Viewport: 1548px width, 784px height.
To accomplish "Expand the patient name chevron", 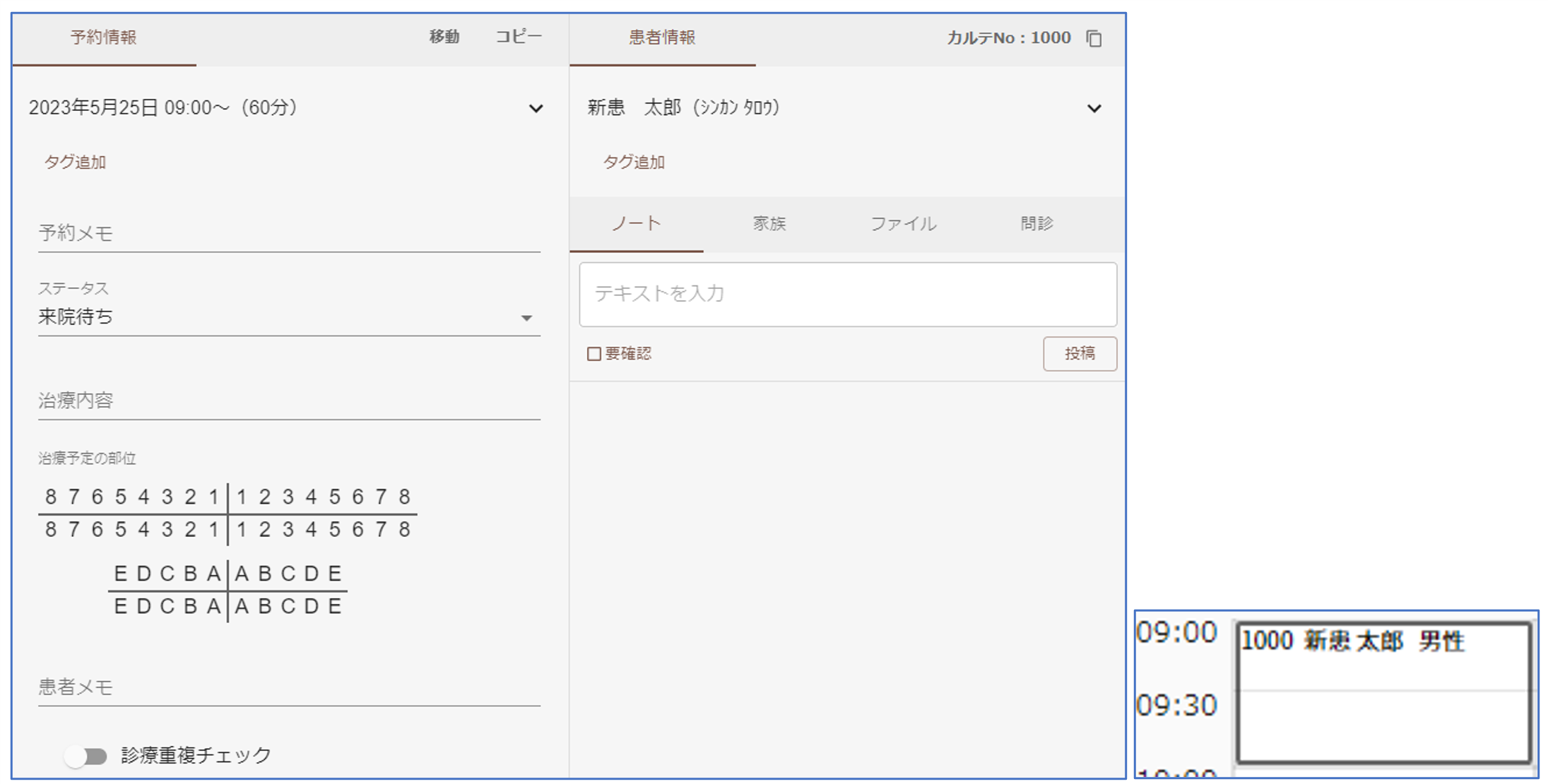I will click(1094, 109).
